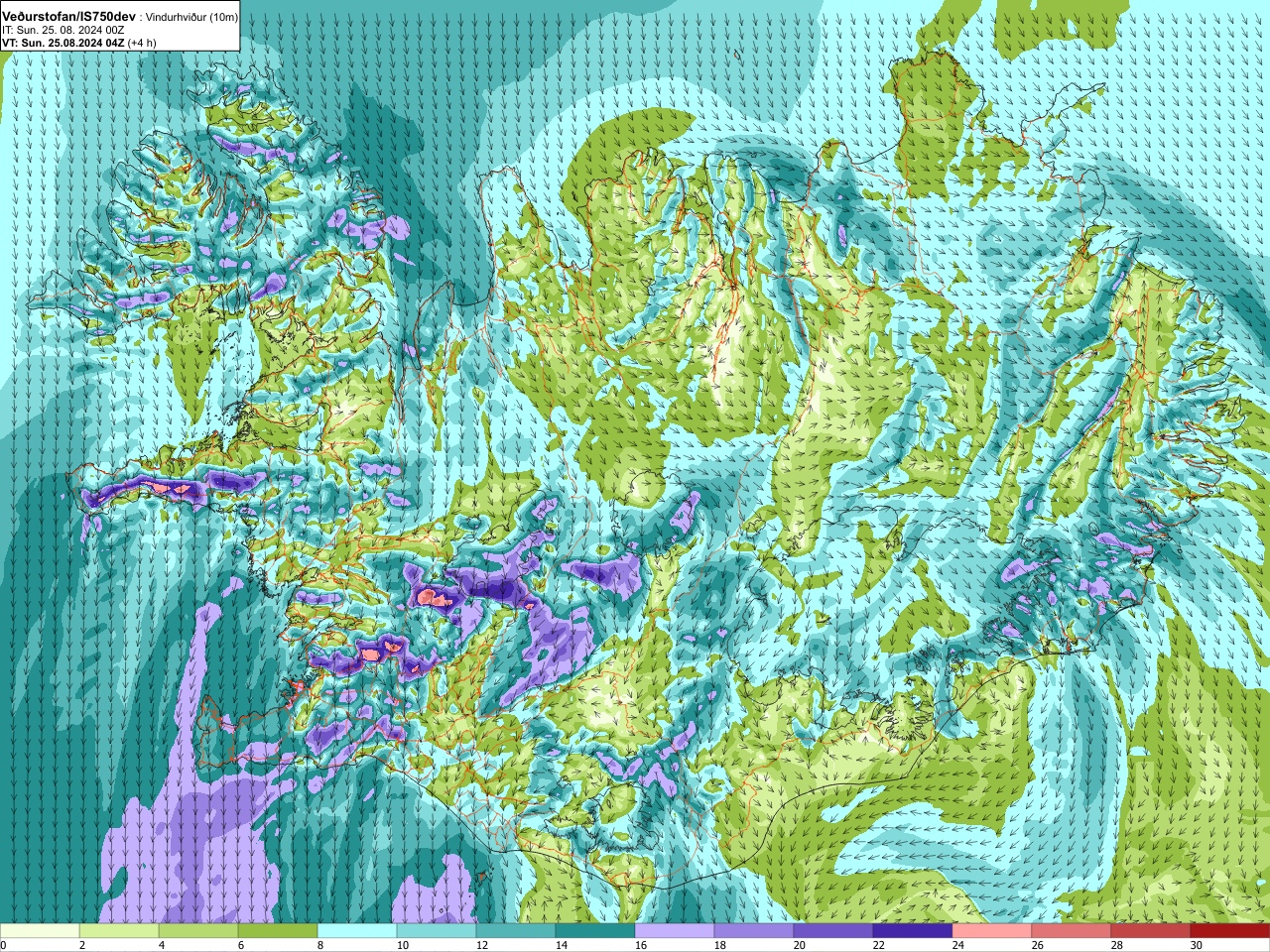Select the 16–18 light lavender legend swatch
The image size is (1270, 952).
click(x=675, y=931)
